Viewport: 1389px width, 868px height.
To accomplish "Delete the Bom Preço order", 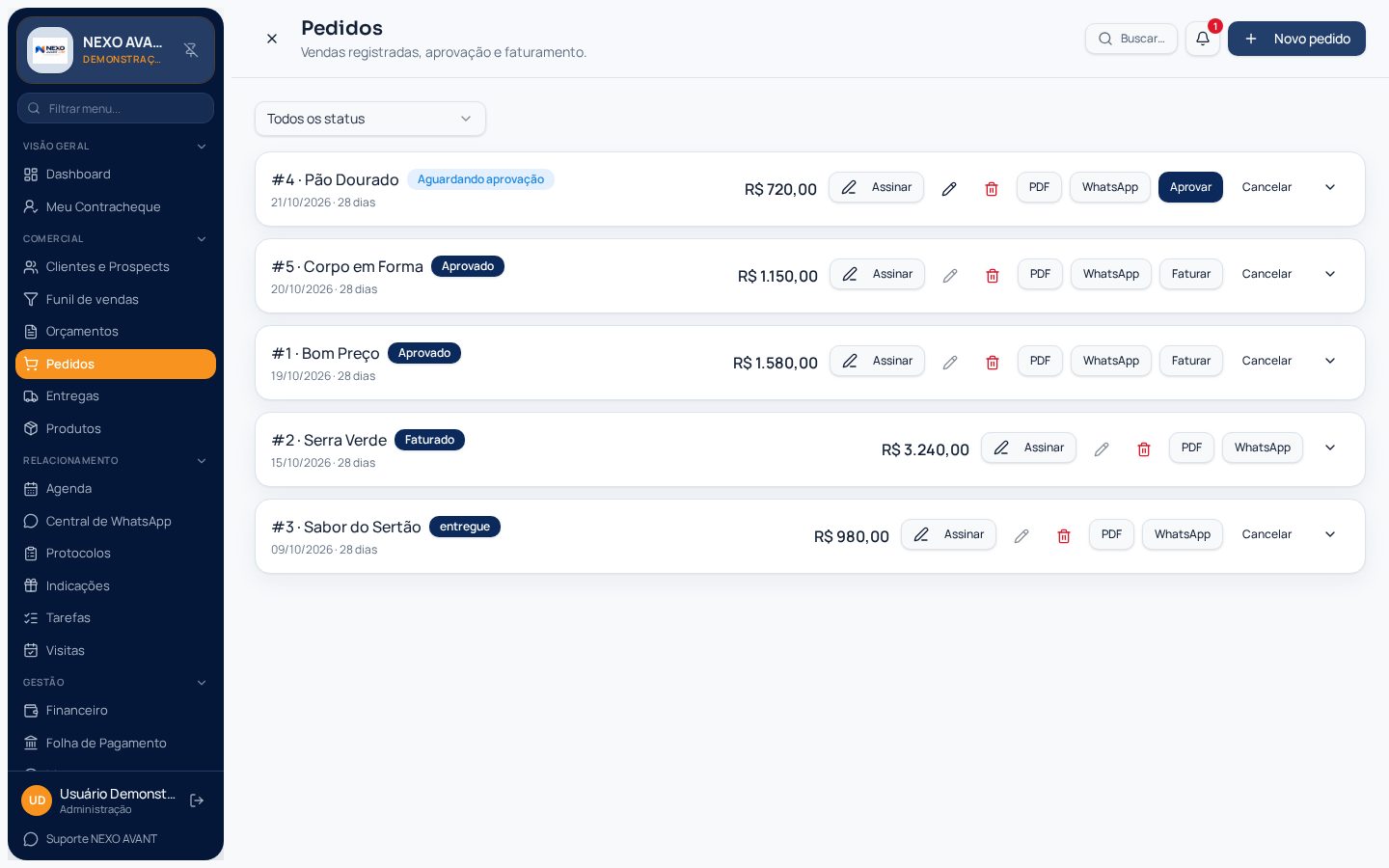I will pos(993,363).
